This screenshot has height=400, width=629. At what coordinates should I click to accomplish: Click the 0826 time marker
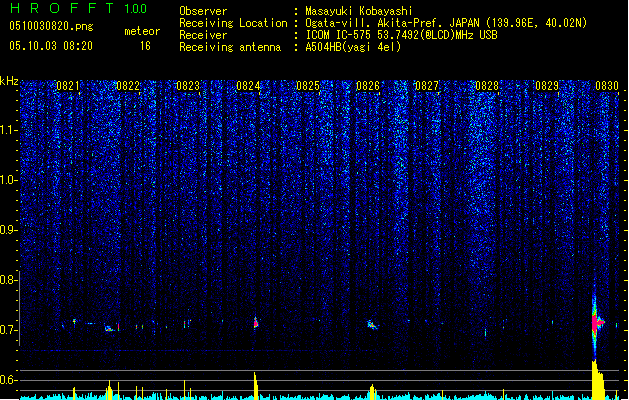(368, 86)
